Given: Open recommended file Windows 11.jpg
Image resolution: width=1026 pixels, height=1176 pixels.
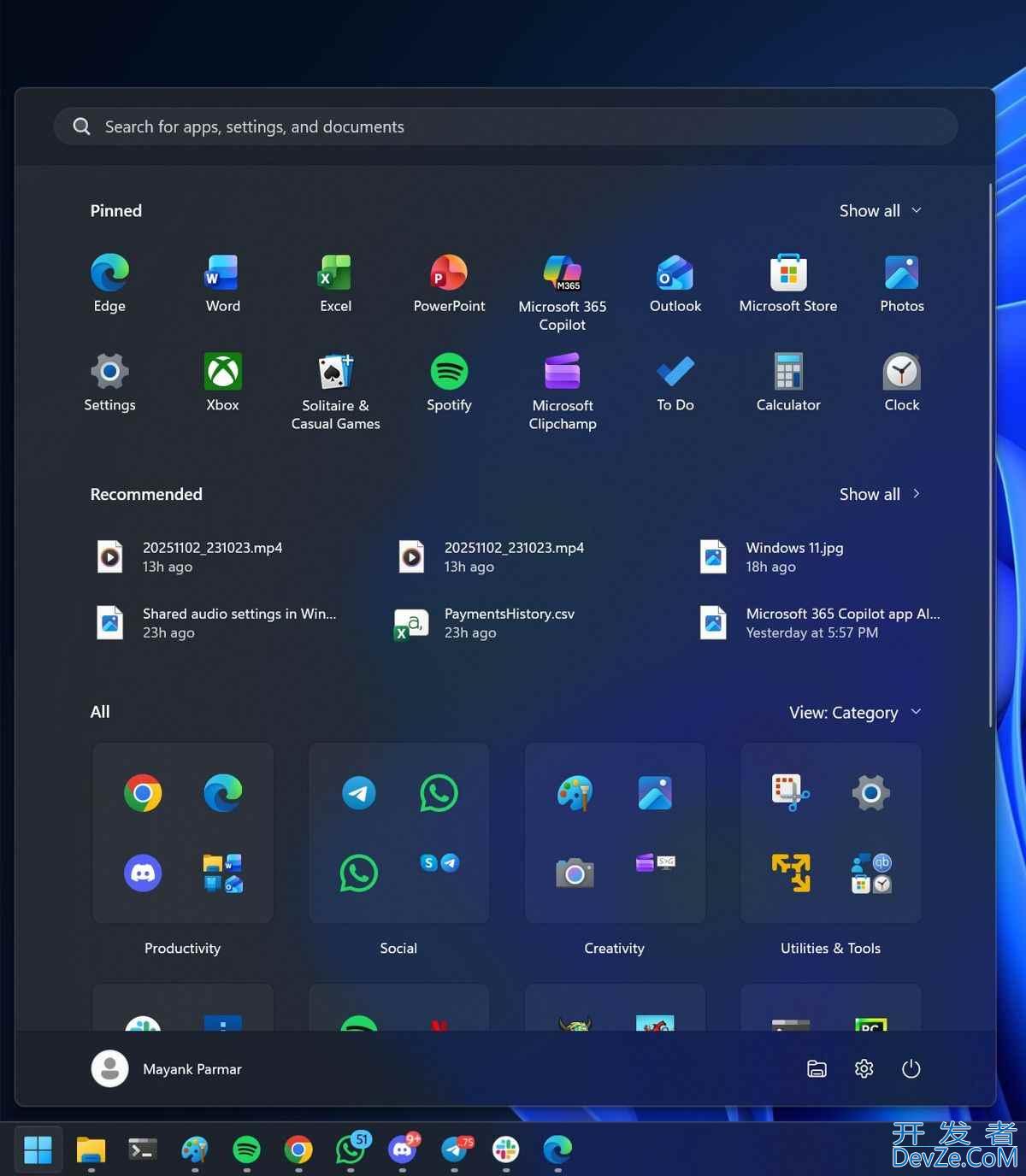Looking at the screenshot, I should click(793, 556).
